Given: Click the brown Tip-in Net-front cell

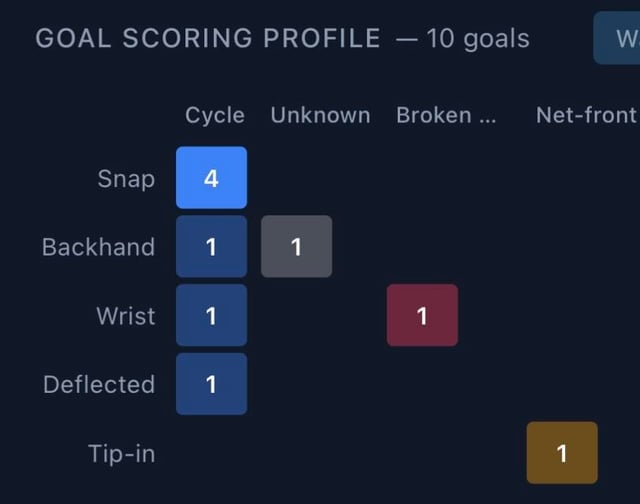Looking at the screenshot, I should click(562, 453).
